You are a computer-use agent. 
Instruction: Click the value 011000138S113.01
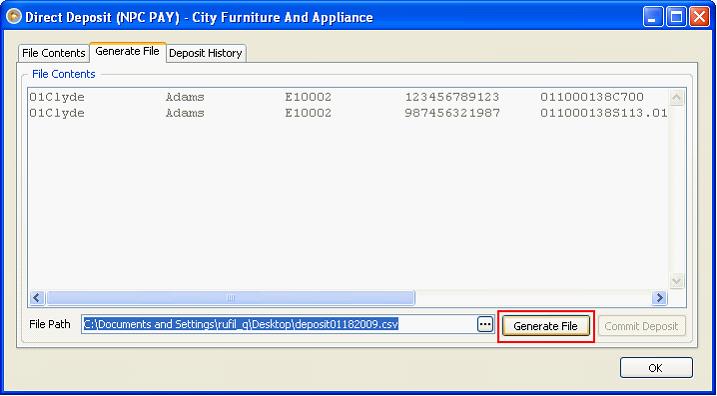604,113
